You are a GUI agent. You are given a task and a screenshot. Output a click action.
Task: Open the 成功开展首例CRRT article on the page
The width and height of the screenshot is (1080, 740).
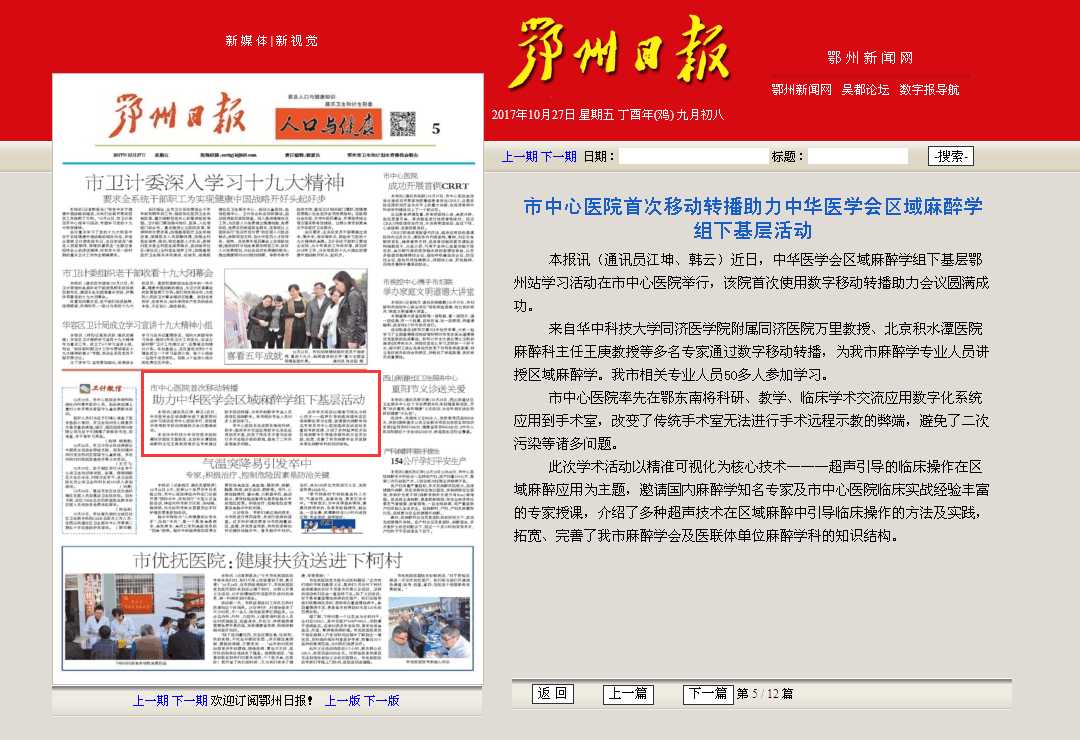click(428, 185)
